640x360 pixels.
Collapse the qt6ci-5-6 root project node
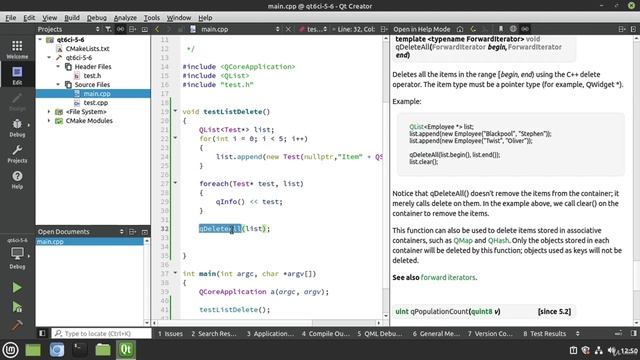coord(40,40)
